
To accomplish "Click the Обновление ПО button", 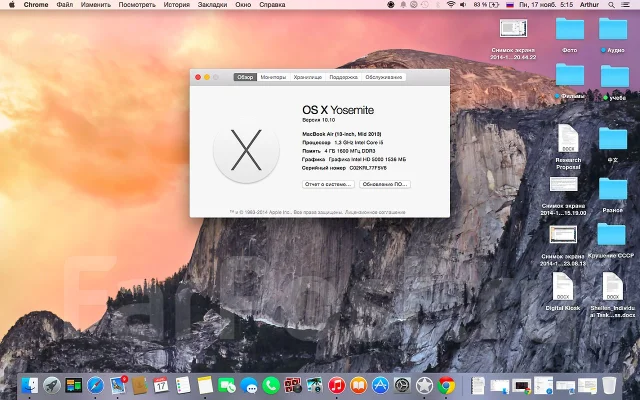I will [385, 184].
